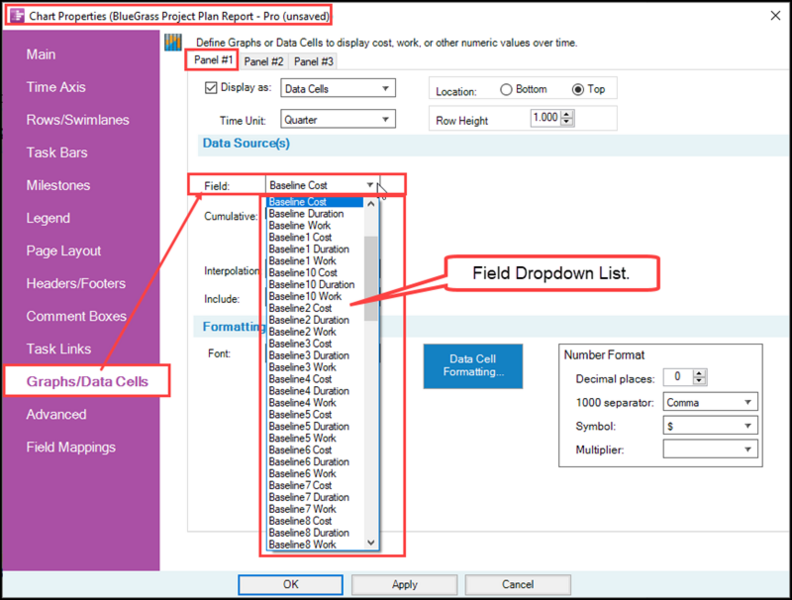Open the Symbol $ dropdown
This screenshot has height=600, width=792.
pos(710,426)
